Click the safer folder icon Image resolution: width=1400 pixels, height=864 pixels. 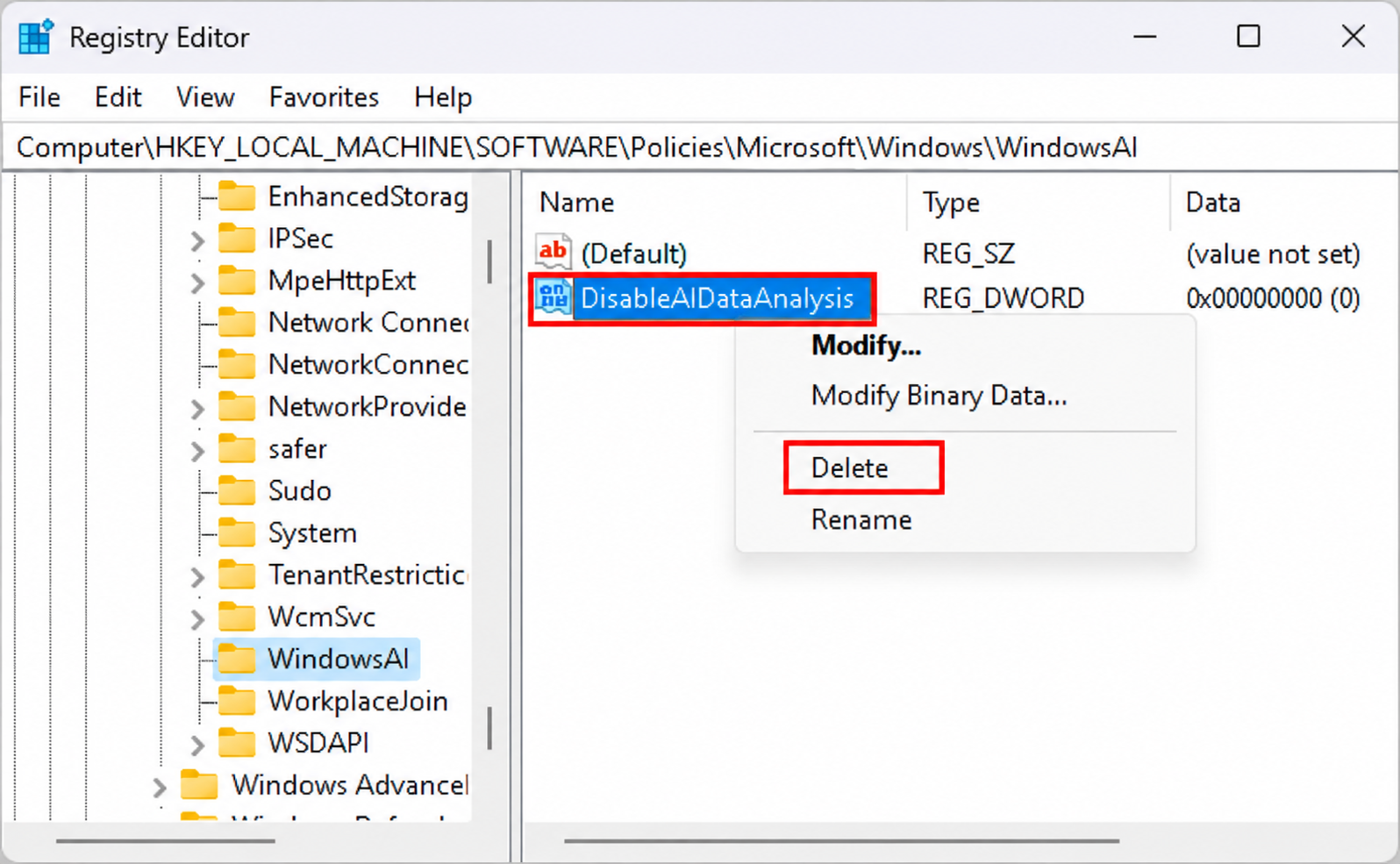pos(237,449)
